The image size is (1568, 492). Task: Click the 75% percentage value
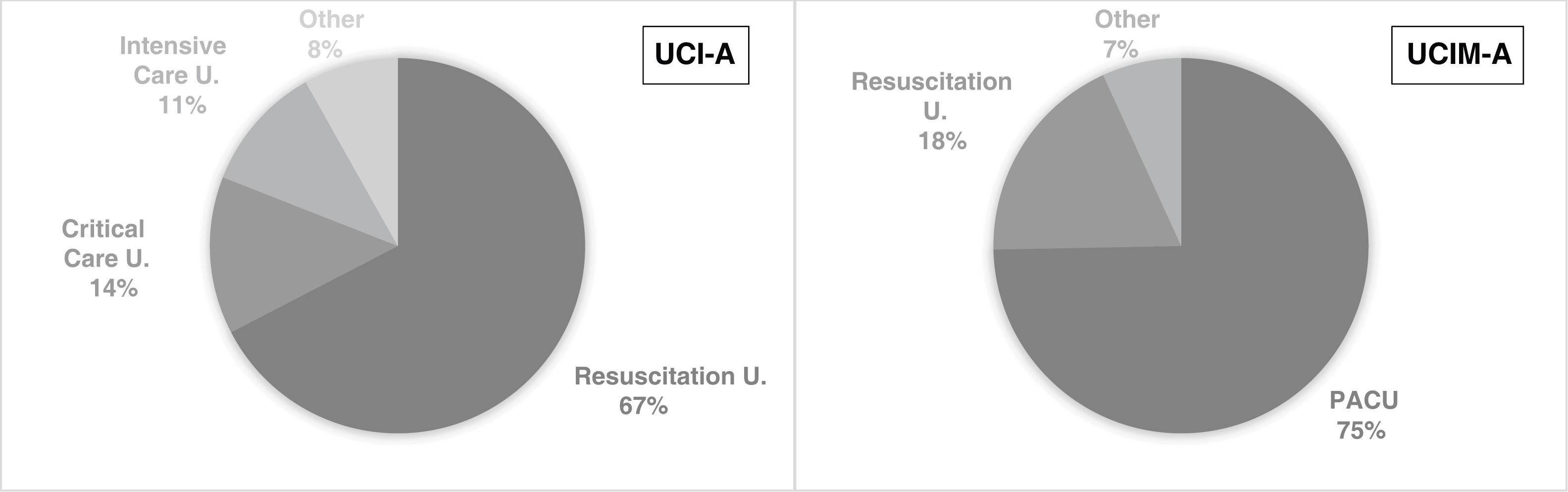(x=1361, y=431)
